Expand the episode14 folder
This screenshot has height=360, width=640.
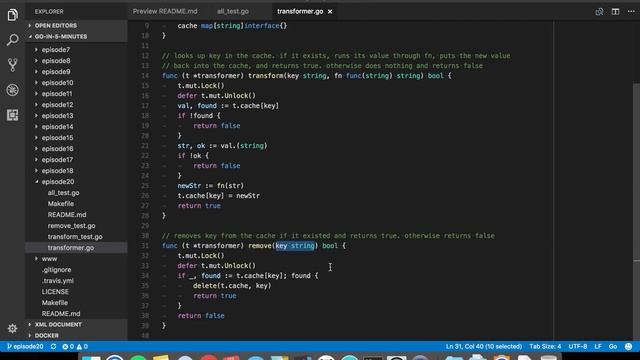point(76,127)
